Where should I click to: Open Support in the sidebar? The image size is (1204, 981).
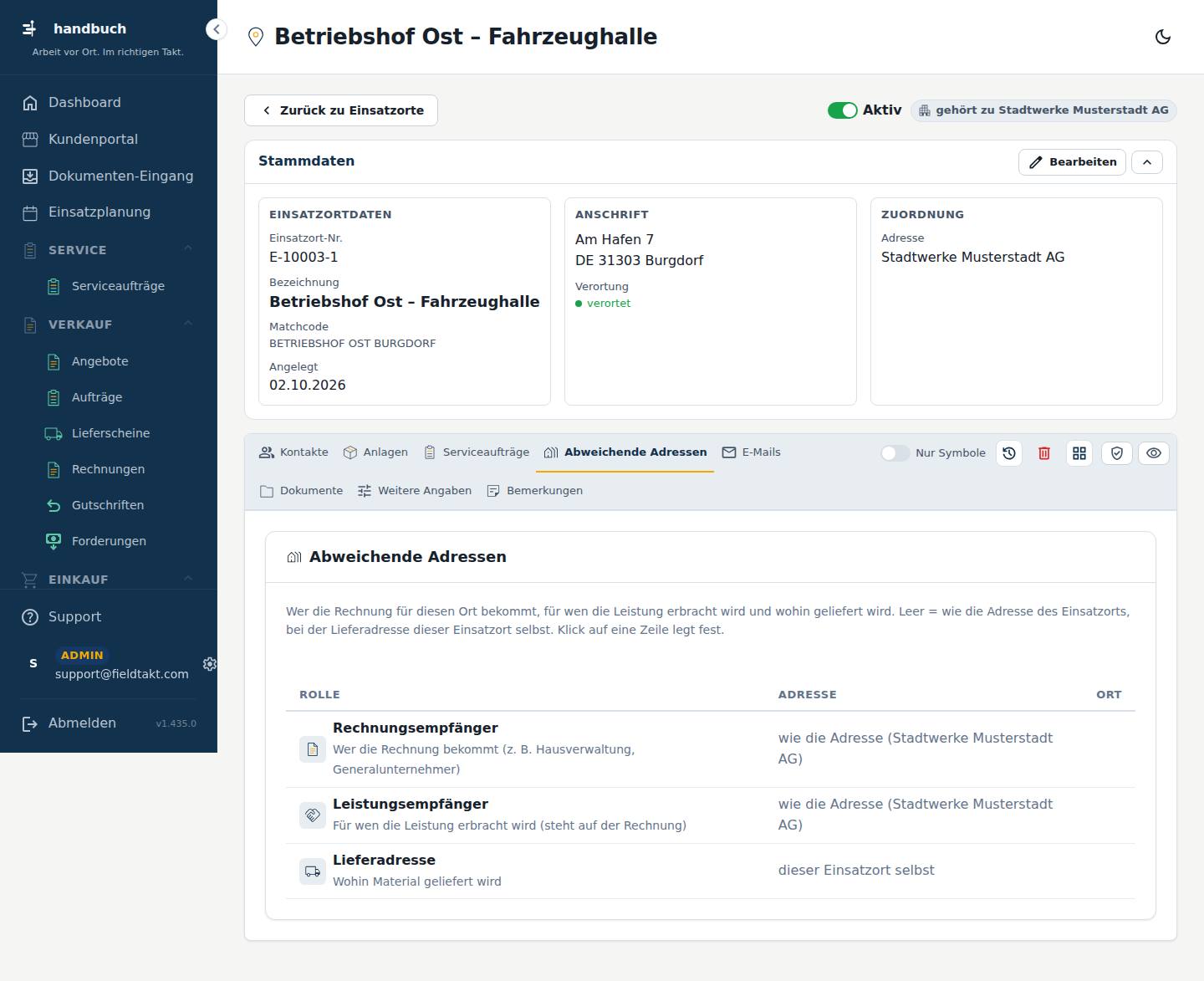click(x=109, y=617)
